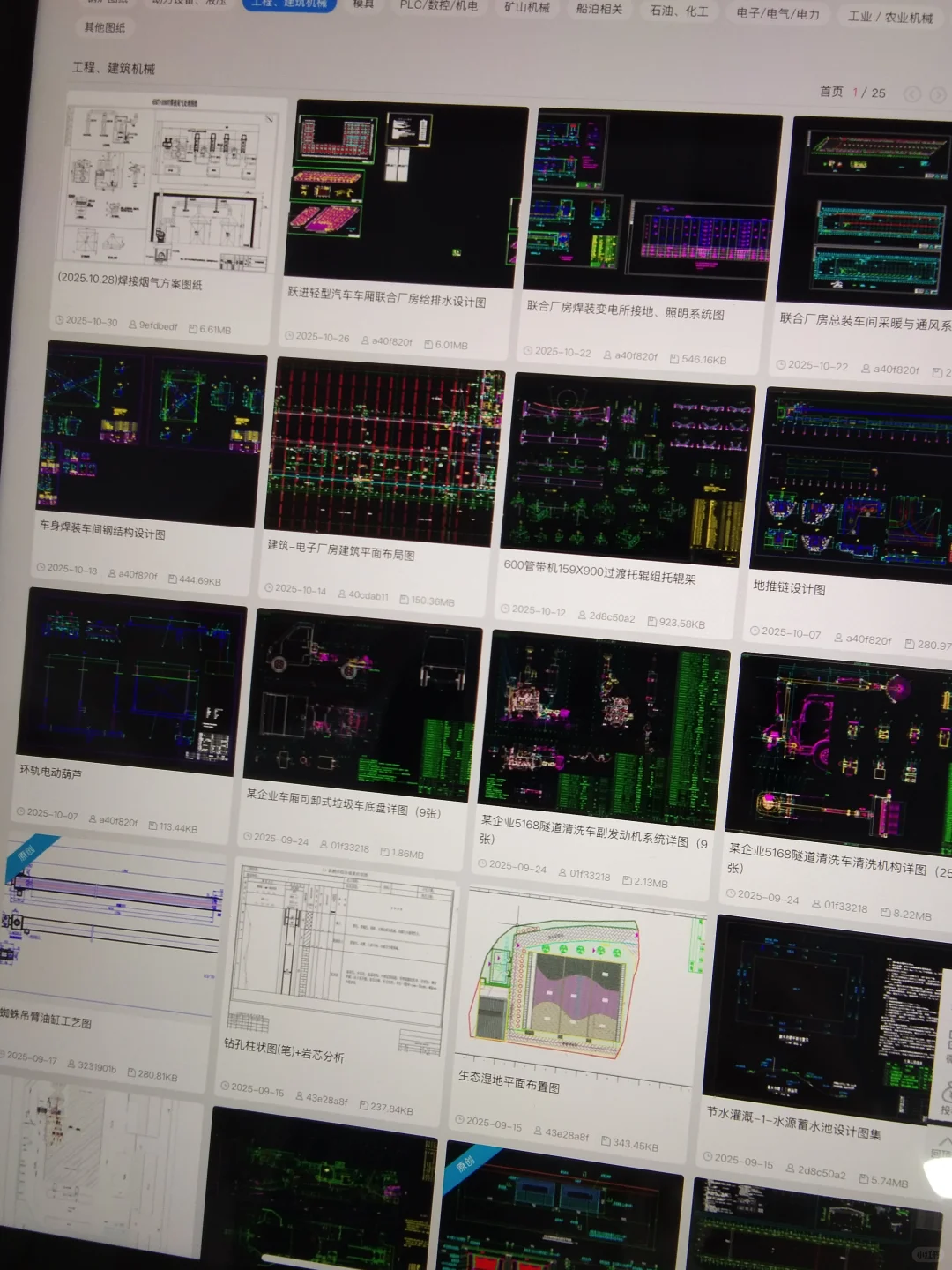Viewport: 952px width, 1270px height.
Task: Select the 电子/电气/电力 category tab
Action: [777, 14]
